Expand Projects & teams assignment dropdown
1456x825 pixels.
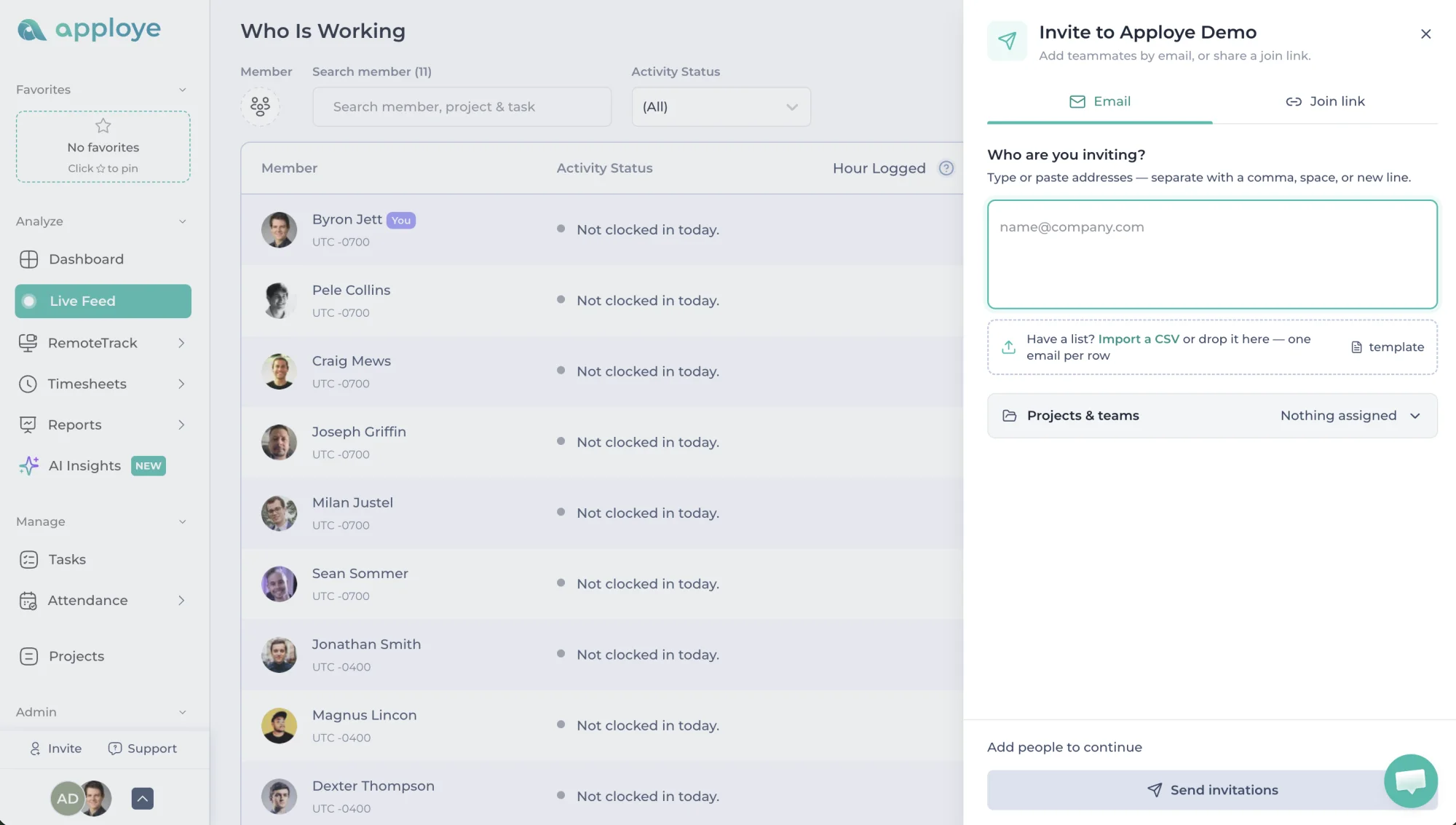[1212, 416]
